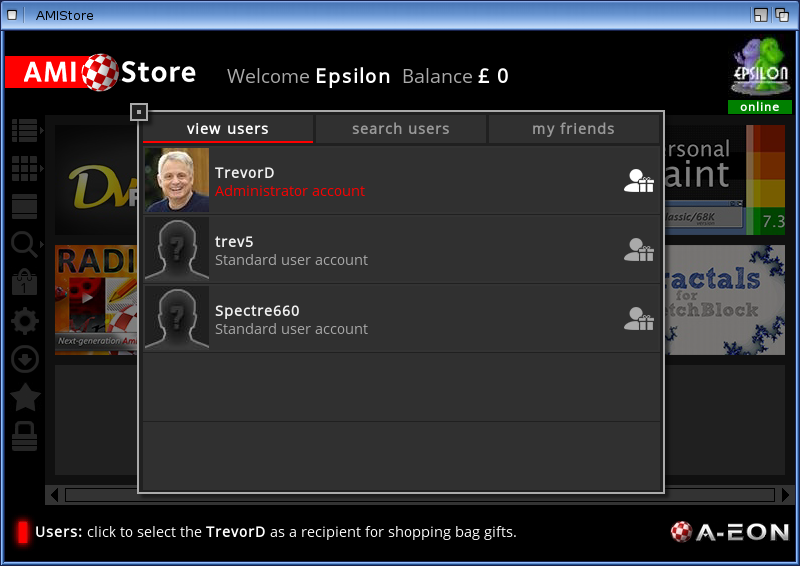
Task: Choose Spectre660 gift recipient icon
Action: (x=638, y=318)
